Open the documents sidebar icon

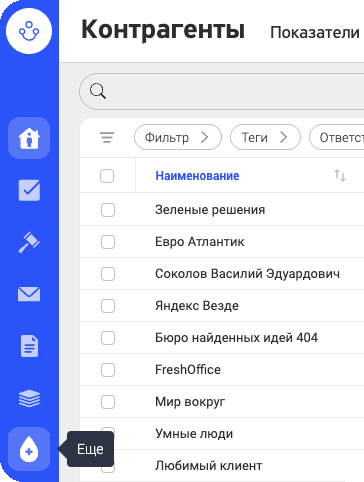pos(29,346)
